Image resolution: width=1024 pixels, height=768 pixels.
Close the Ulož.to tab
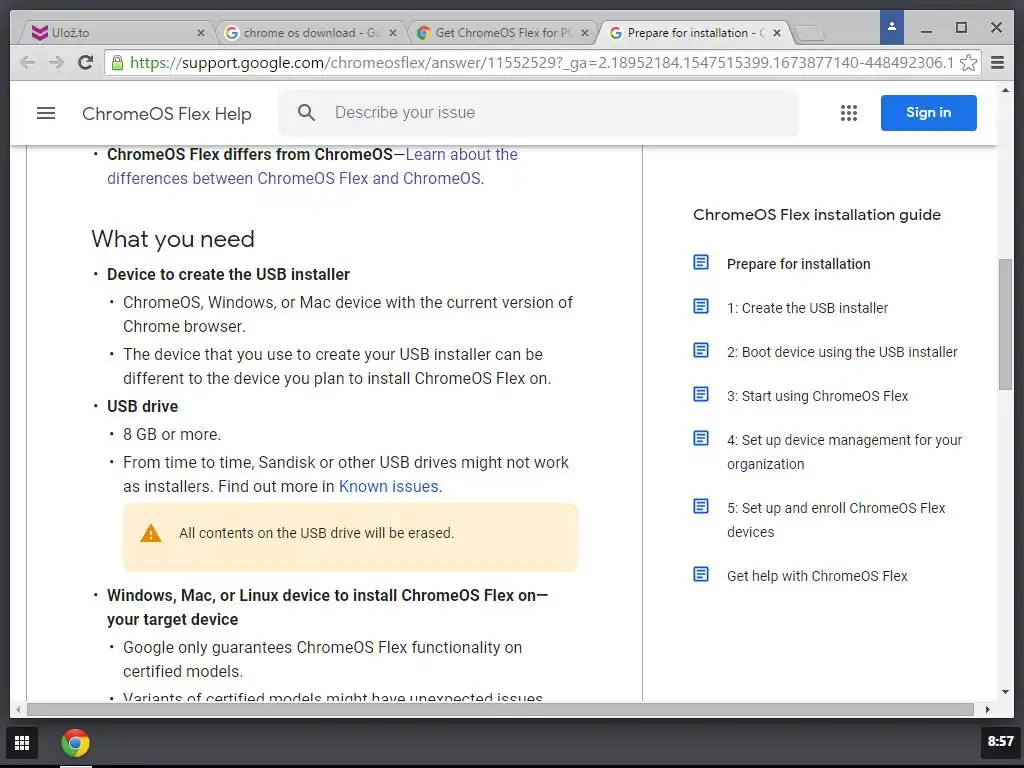[200, 33]
